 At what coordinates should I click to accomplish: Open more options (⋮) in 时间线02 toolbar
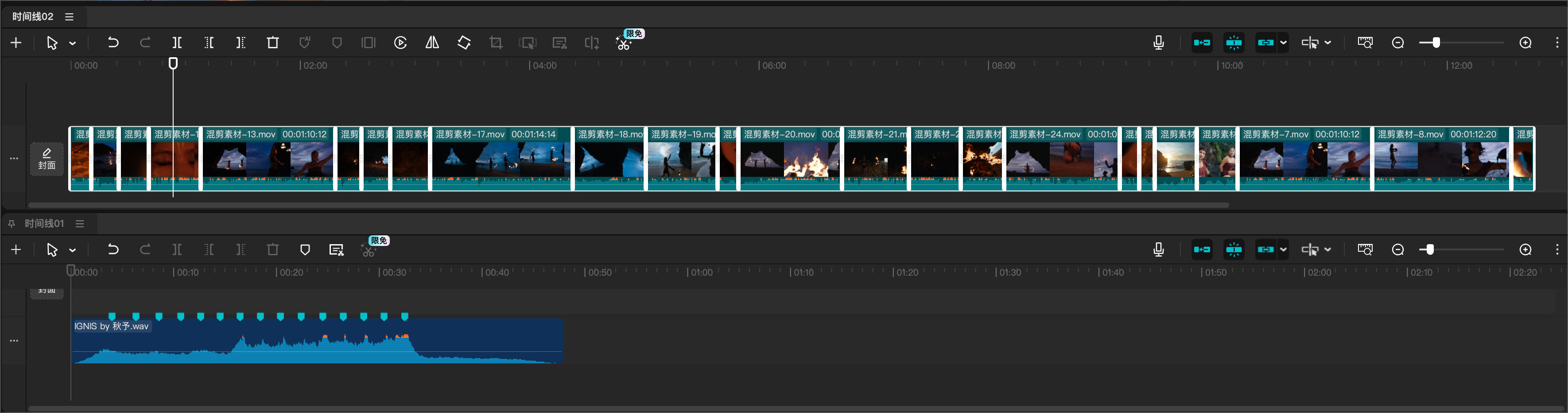click(1557, 43)
